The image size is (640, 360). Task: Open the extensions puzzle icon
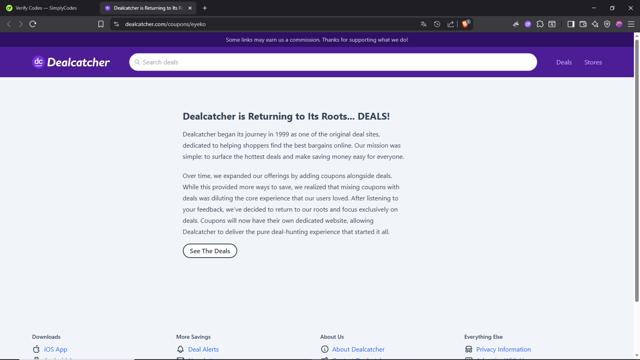[540, 24]
